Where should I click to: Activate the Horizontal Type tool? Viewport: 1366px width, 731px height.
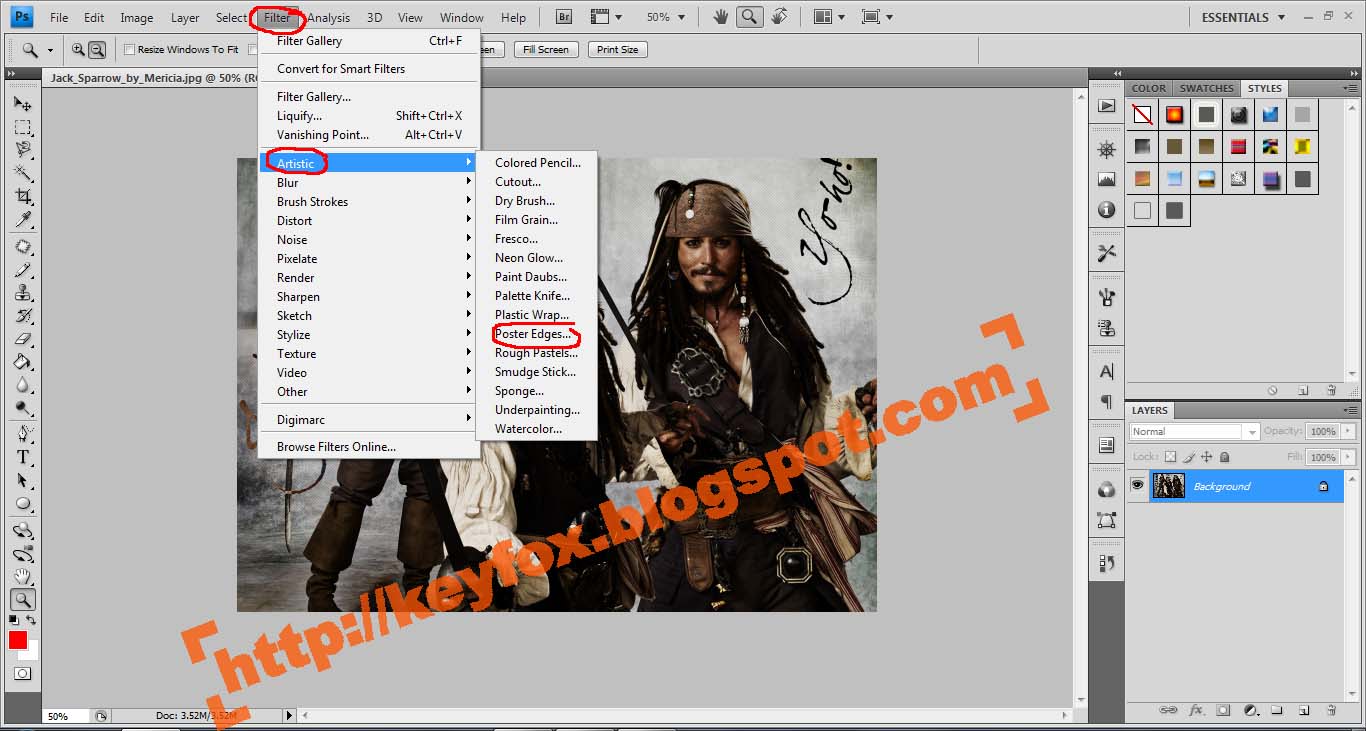coord(22,457)
